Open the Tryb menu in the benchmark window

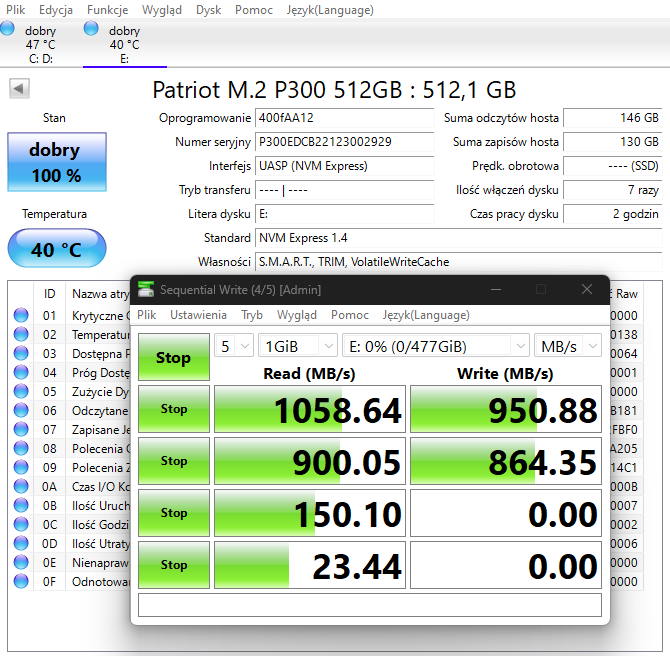coord(252,314)
